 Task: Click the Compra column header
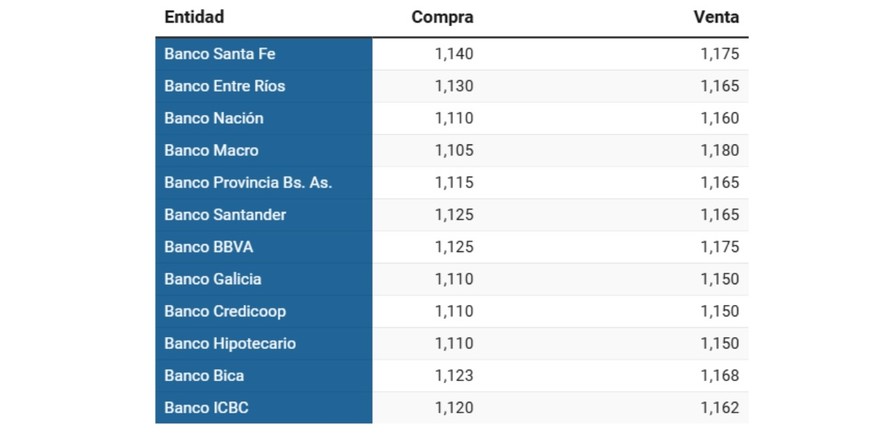pyautogui.click(x=442, y=17)
